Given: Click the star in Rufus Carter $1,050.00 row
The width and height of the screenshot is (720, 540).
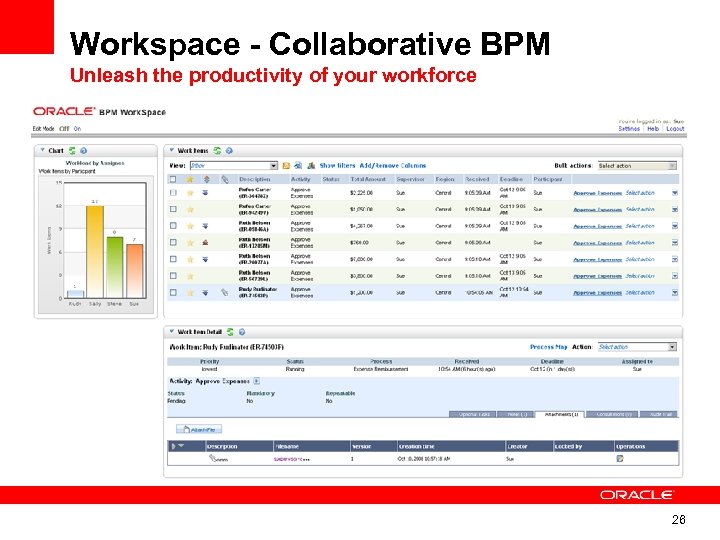Looking at the screenshot, I should (x=190, y=209).
